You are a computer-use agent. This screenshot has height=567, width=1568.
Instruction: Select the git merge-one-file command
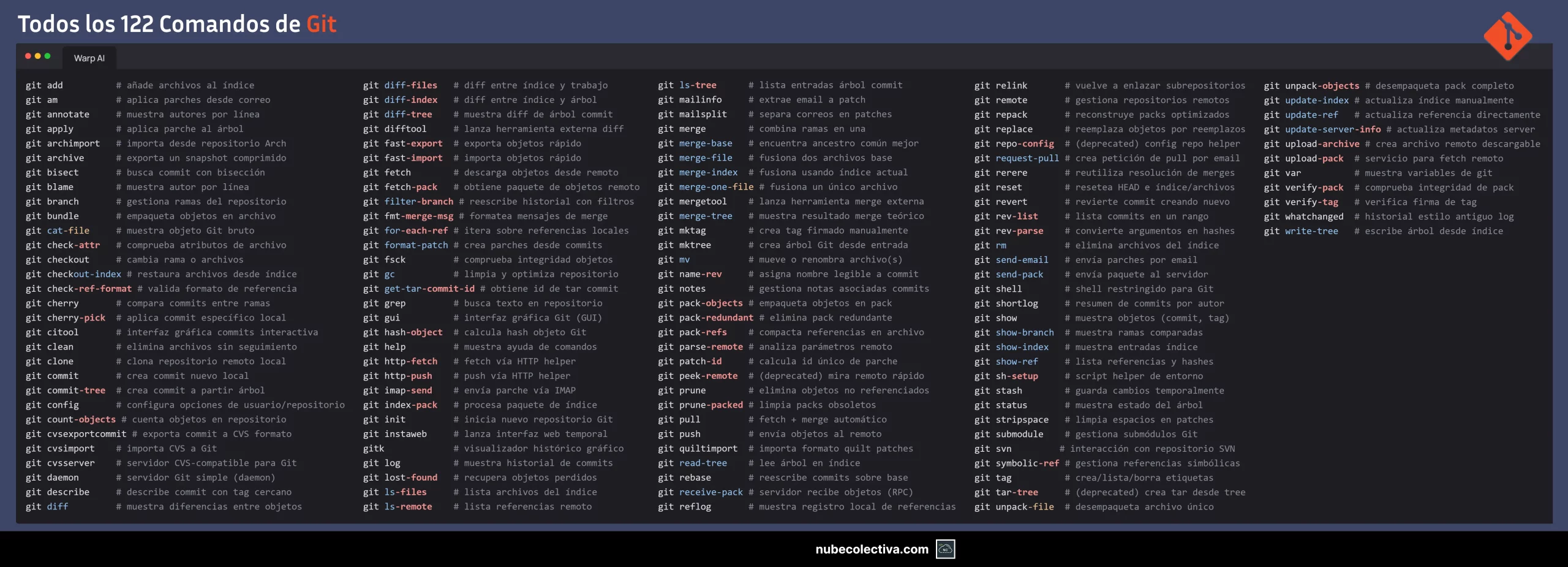[x=706, y=187]
